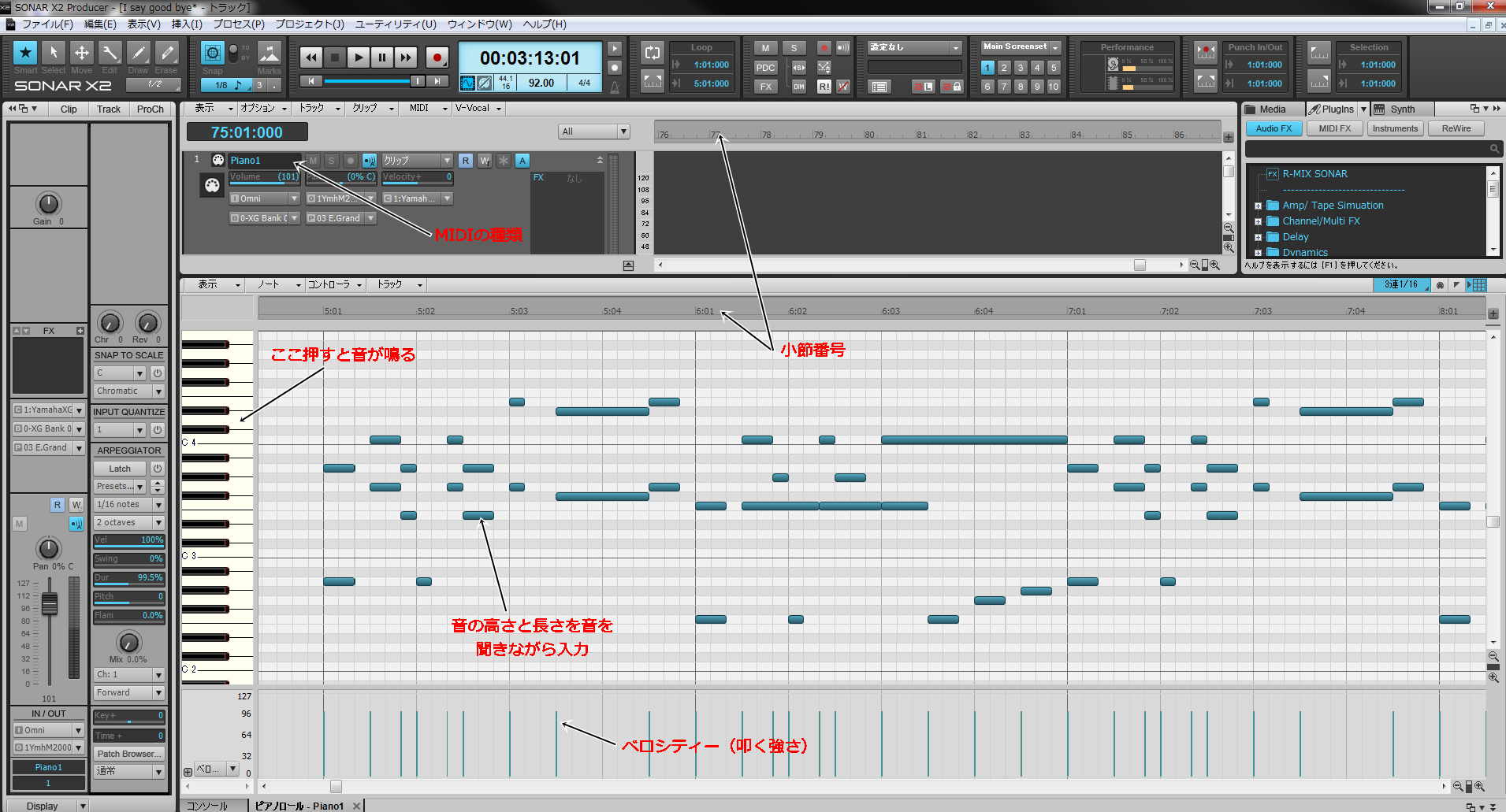The image size is (1506, 812).
Task: Select screenset number 5
Action: tap(1054, 68)
